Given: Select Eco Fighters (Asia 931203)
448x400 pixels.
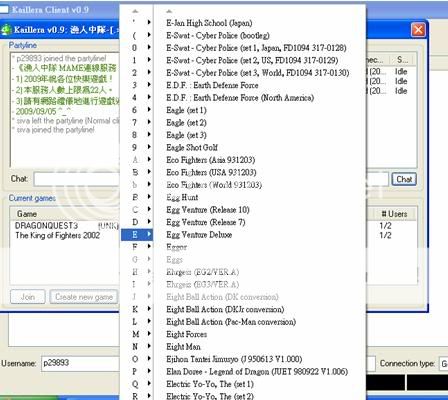Looking at the screenshot, I should pos(211,160).
